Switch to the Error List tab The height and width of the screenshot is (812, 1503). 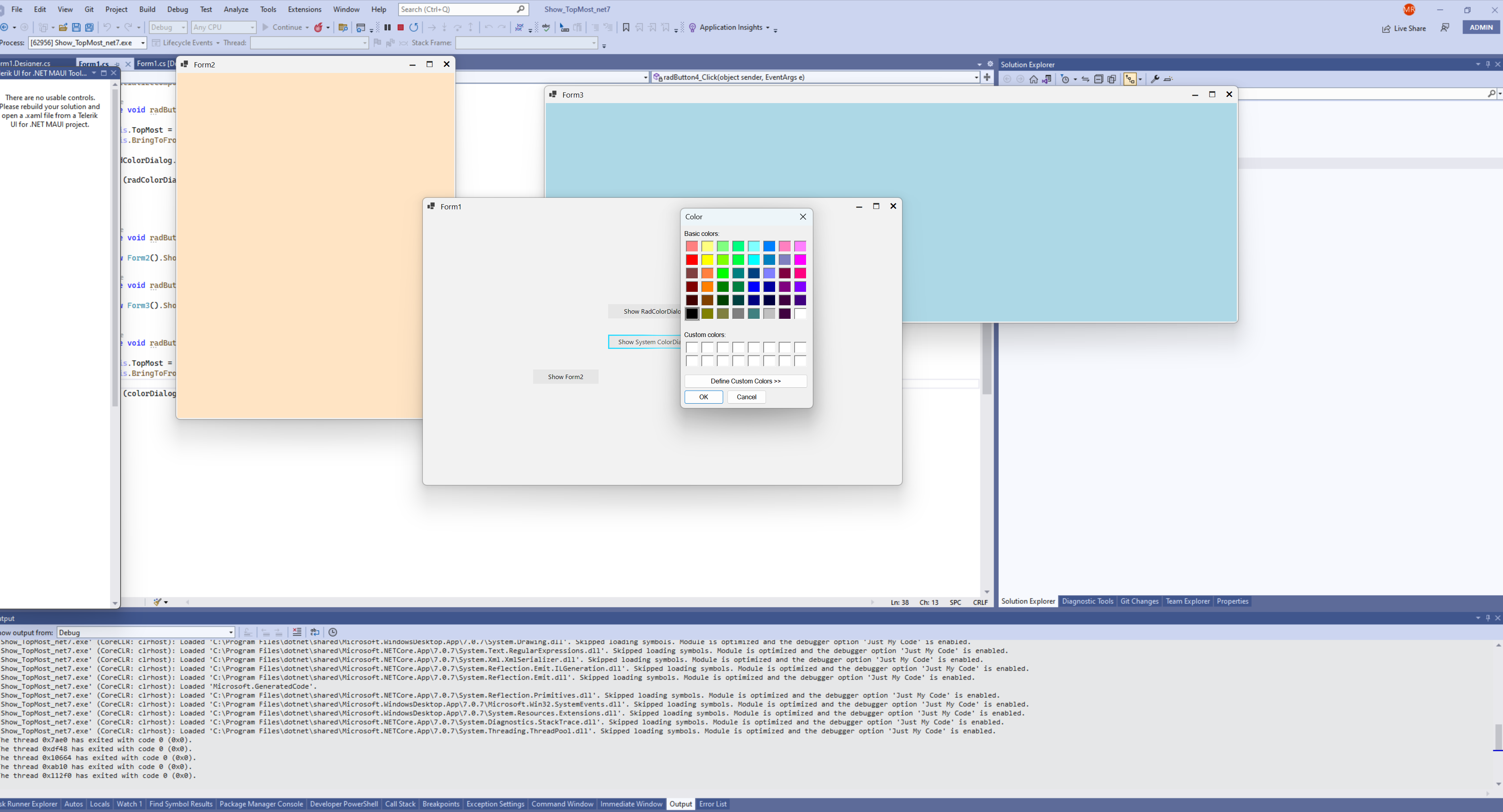(x=712, y=804)
